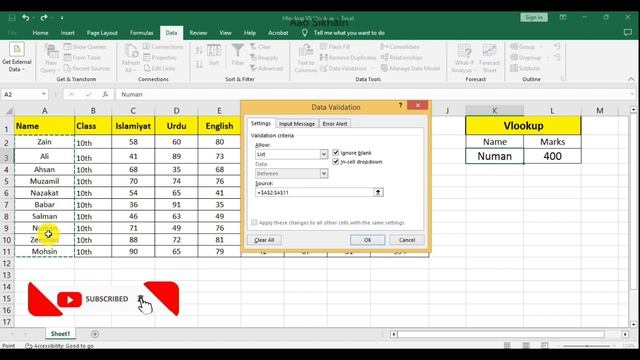This screenshot has height=360, width=640.
Task: Select cell A11 with Mohsin
Action: pyautogui.click(x=44, y=251)
